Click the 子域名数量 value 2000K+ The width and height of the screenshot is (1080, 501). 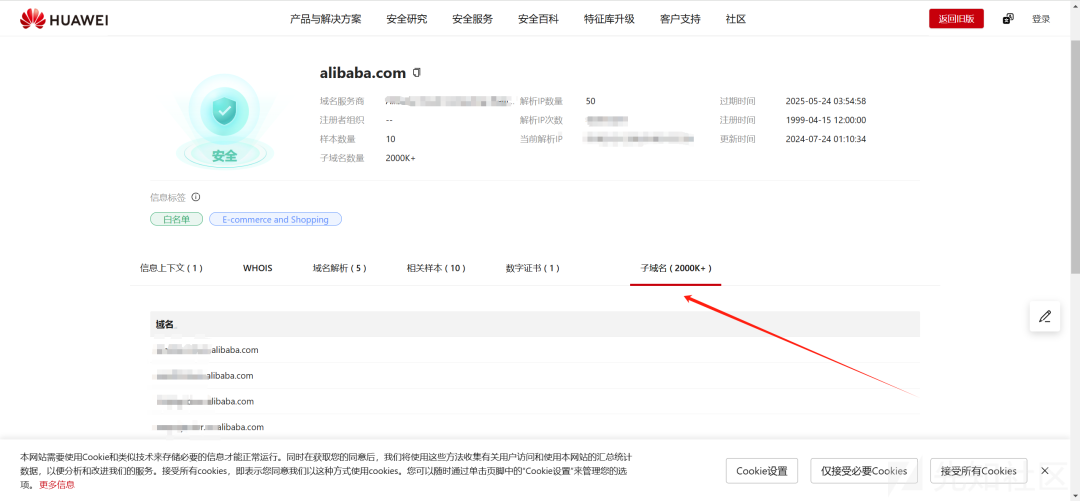(401, 158)
